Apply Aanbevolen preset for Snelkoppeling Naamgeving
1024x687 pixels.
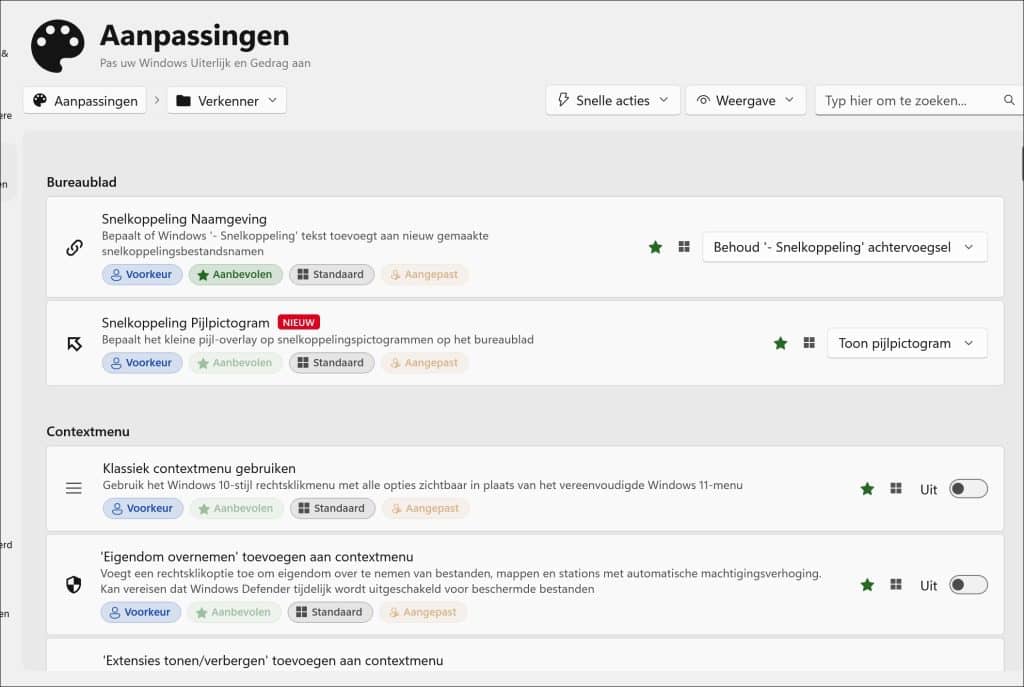[235, 274]
